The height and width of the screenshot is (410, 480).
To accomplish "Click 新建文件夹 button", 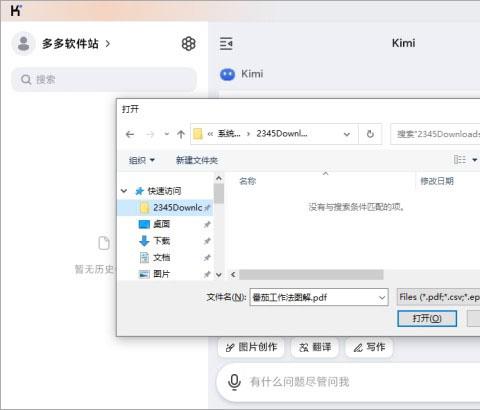I will click(197, 160).
